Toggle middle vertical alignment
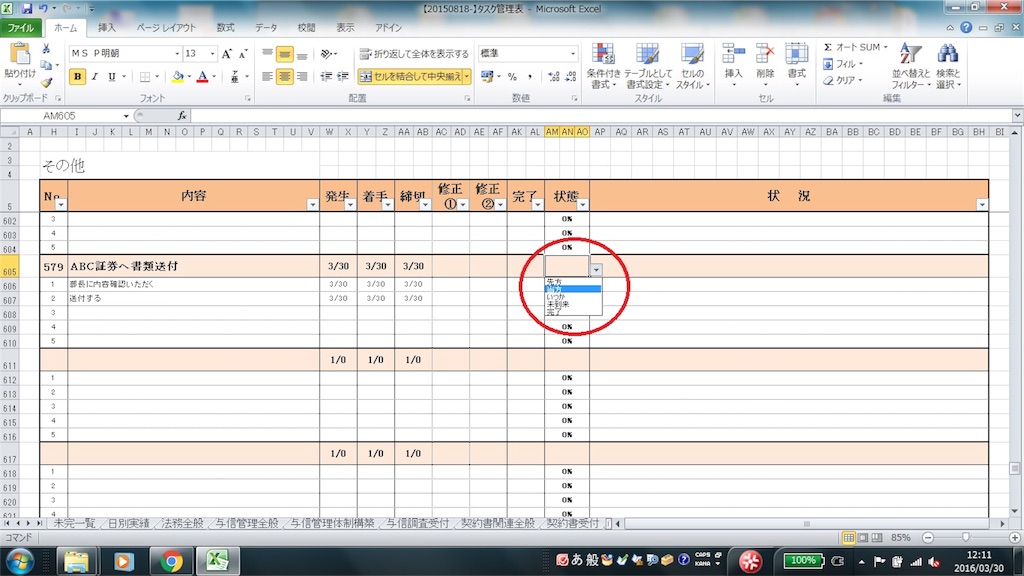The height and width of the screenshot is (576, 1024). 284,54
